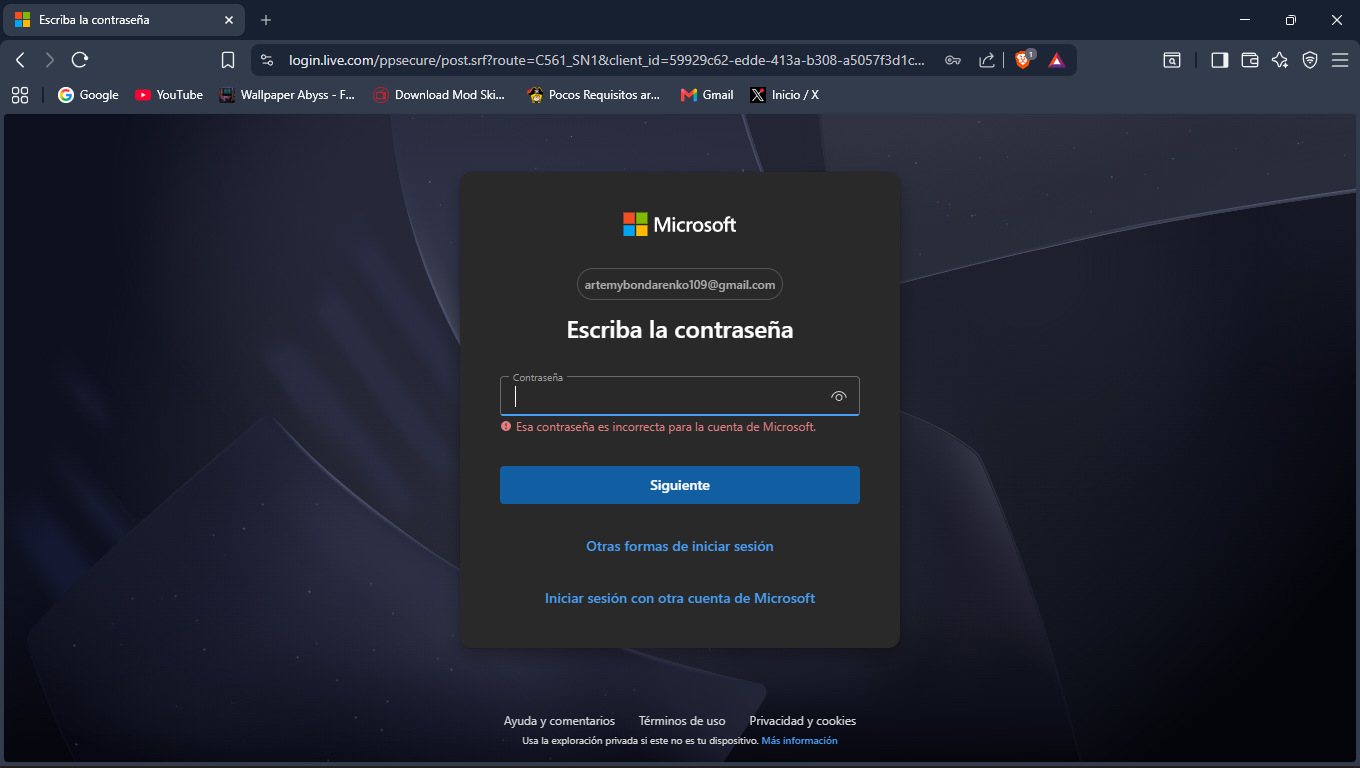Open the Brave Wallet icon
This screenshot has width=1360, height=768.
click(1249, 60)
